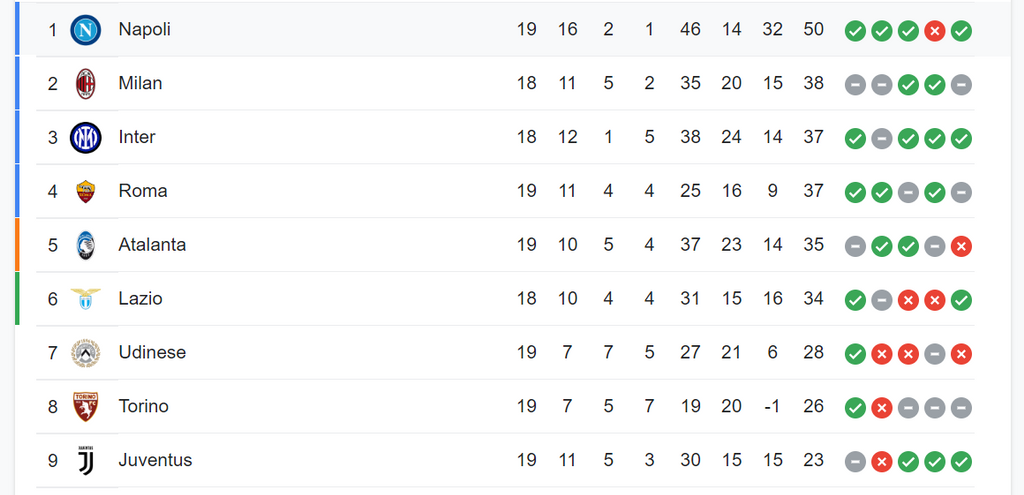The width and height of the screenshot is (1024, 495).
Task: Open the Napoli team link
Action: click(x=144, y=29)
